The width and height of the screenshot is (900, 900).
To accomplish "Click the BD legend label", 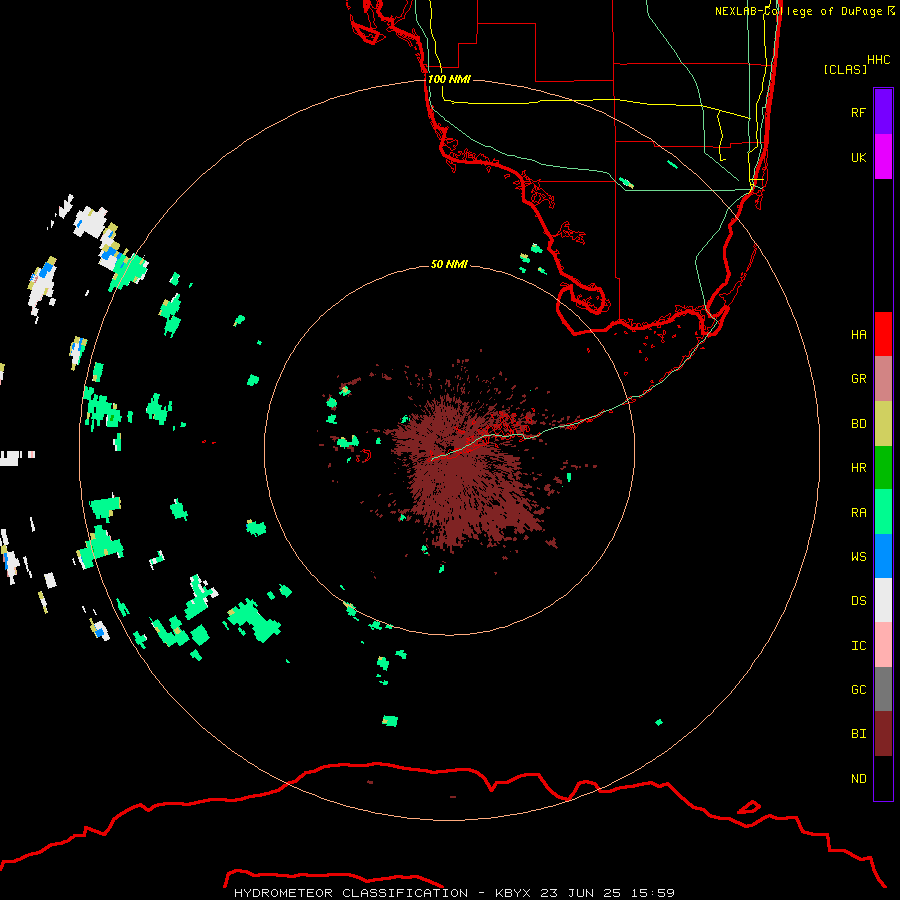I will click(859, 424).
